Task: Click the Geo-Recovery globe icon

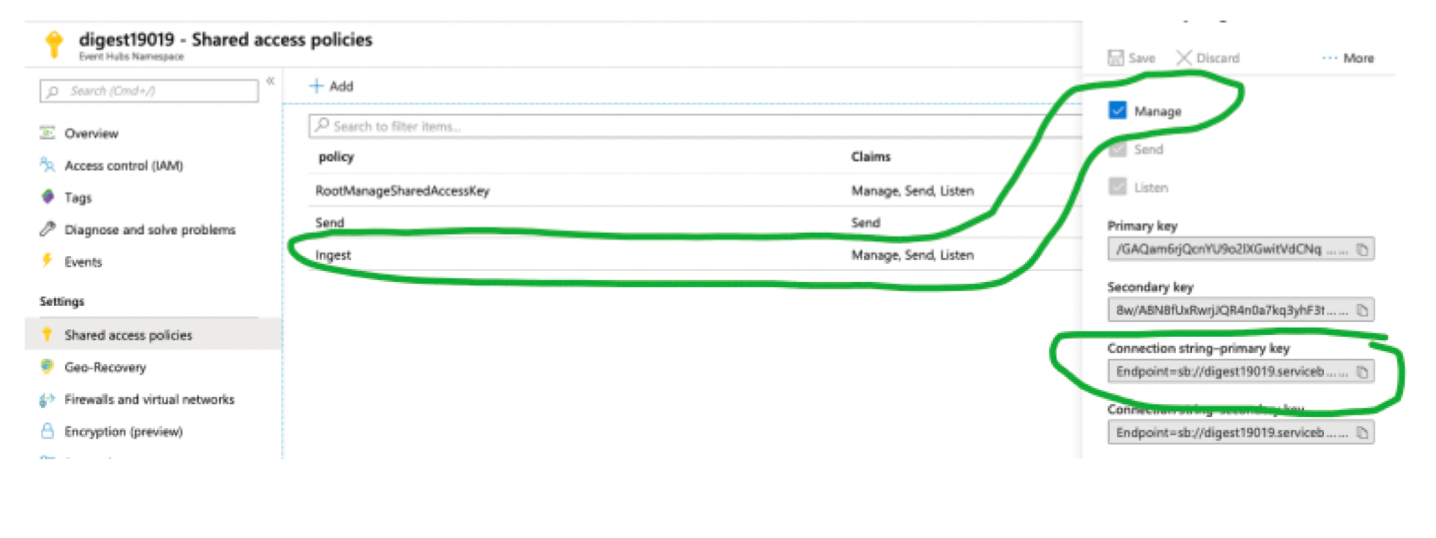Action: (x=47, y=367)
